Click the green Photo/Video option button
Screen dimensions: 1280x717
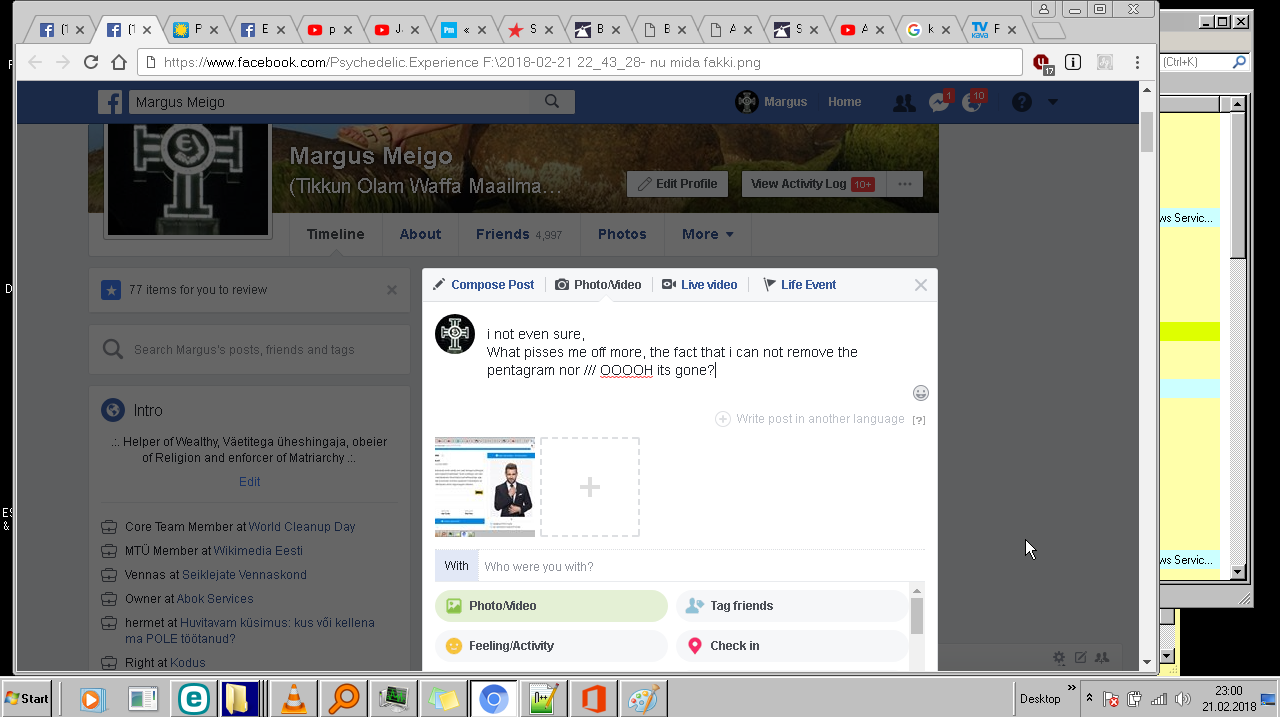(551, 606)
